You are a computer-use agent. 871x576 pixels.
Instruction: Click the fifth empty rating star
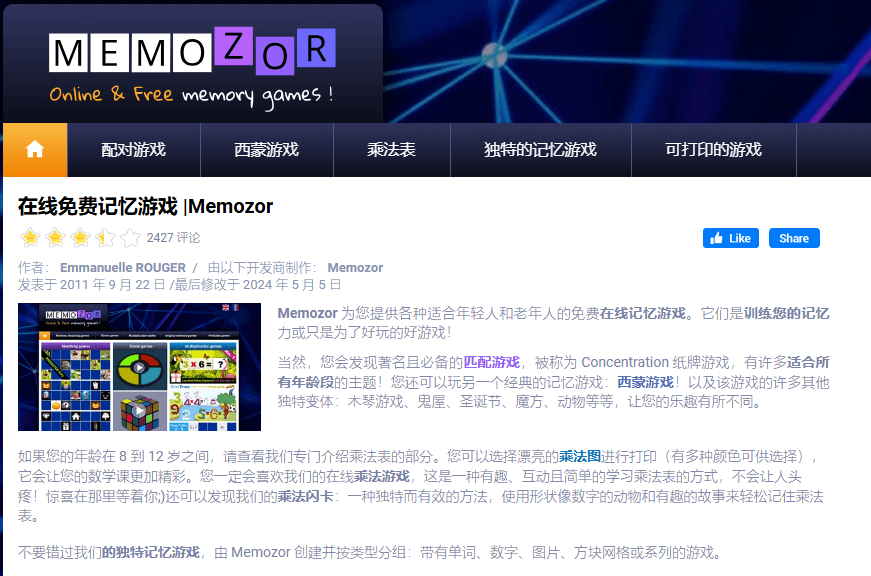pos(130,238)
